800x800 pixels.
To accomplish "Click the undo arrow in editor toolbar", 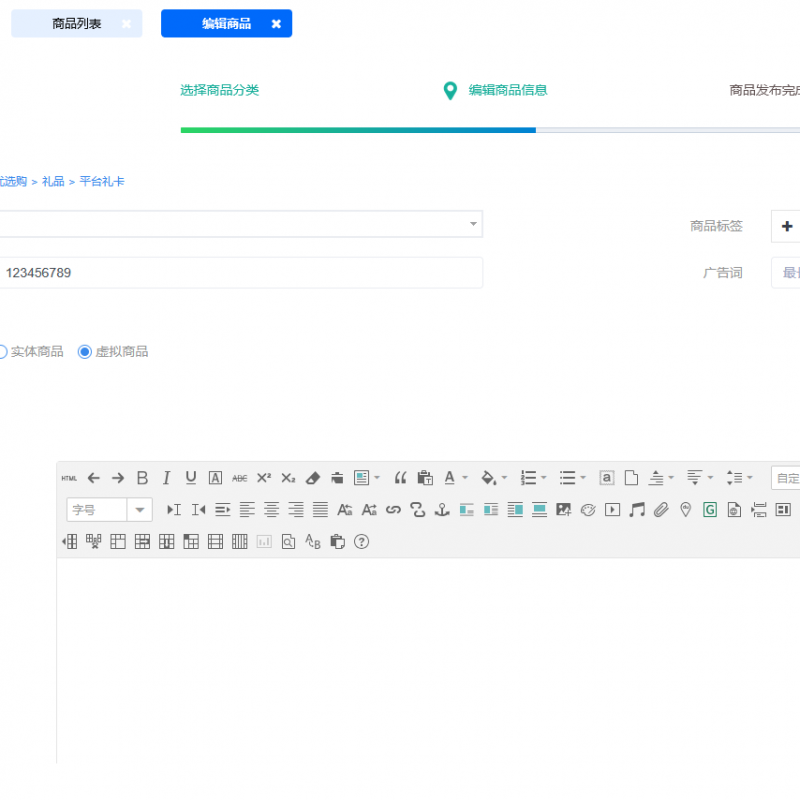I will click(x=94, y=478).
